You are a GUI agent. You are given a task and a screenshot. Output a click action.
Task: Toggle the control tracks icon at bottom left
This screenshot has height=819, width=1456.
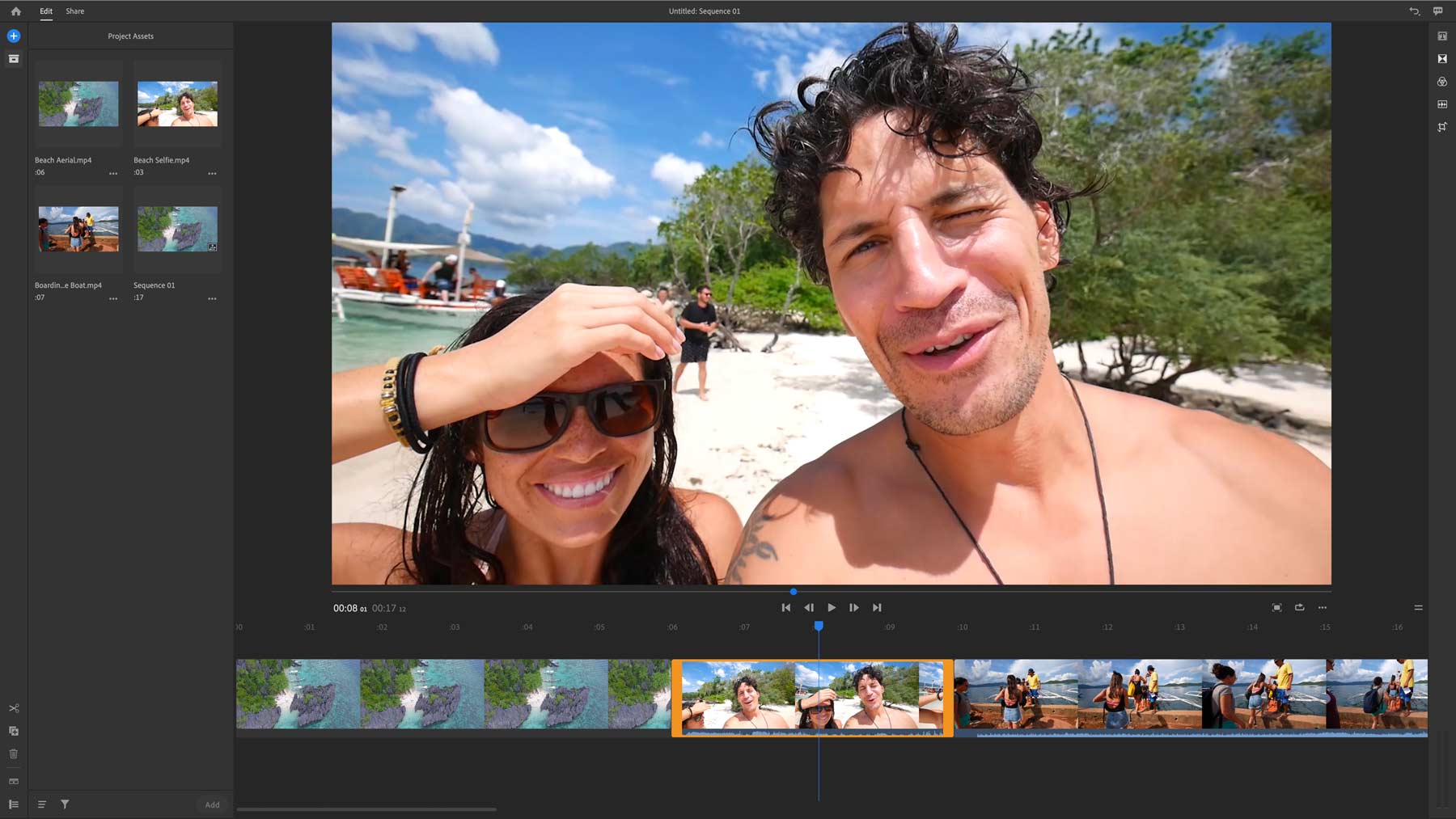tap(14, 804)
